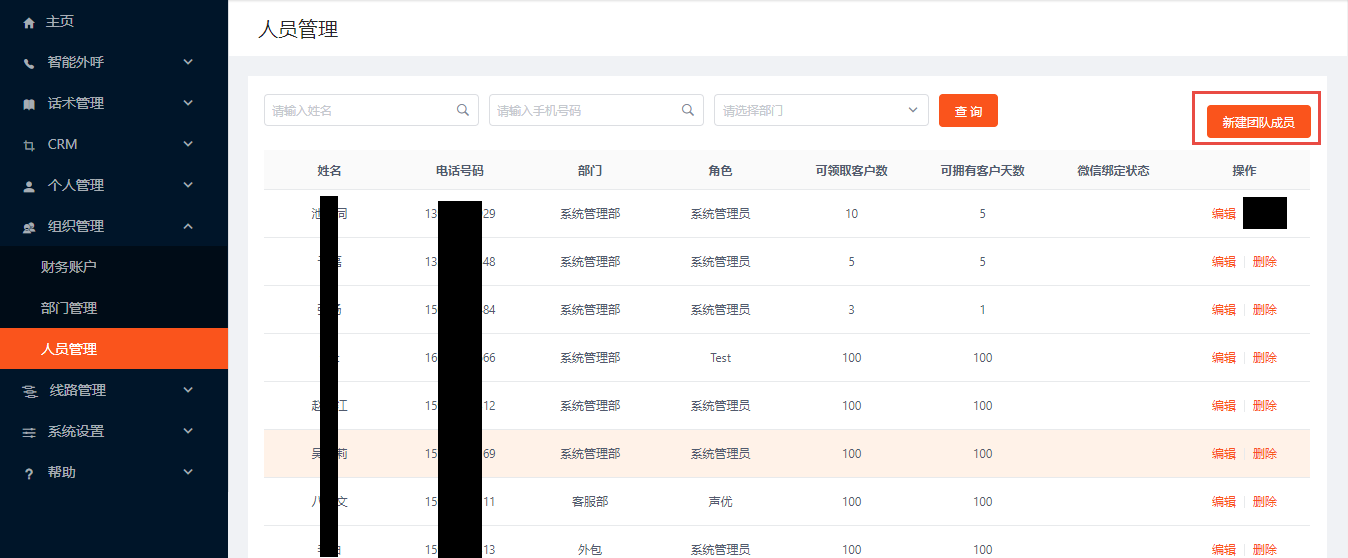Click 编辑 in the 外包 department row
This screenshot has height=558, width=1348.
click(x=1223, y=550)
